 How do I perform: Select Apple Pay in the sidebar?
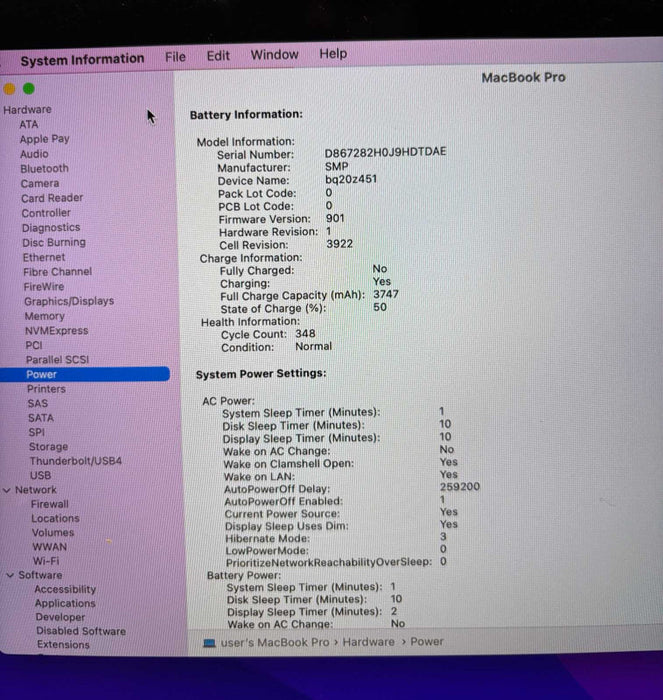pos(44,139)
